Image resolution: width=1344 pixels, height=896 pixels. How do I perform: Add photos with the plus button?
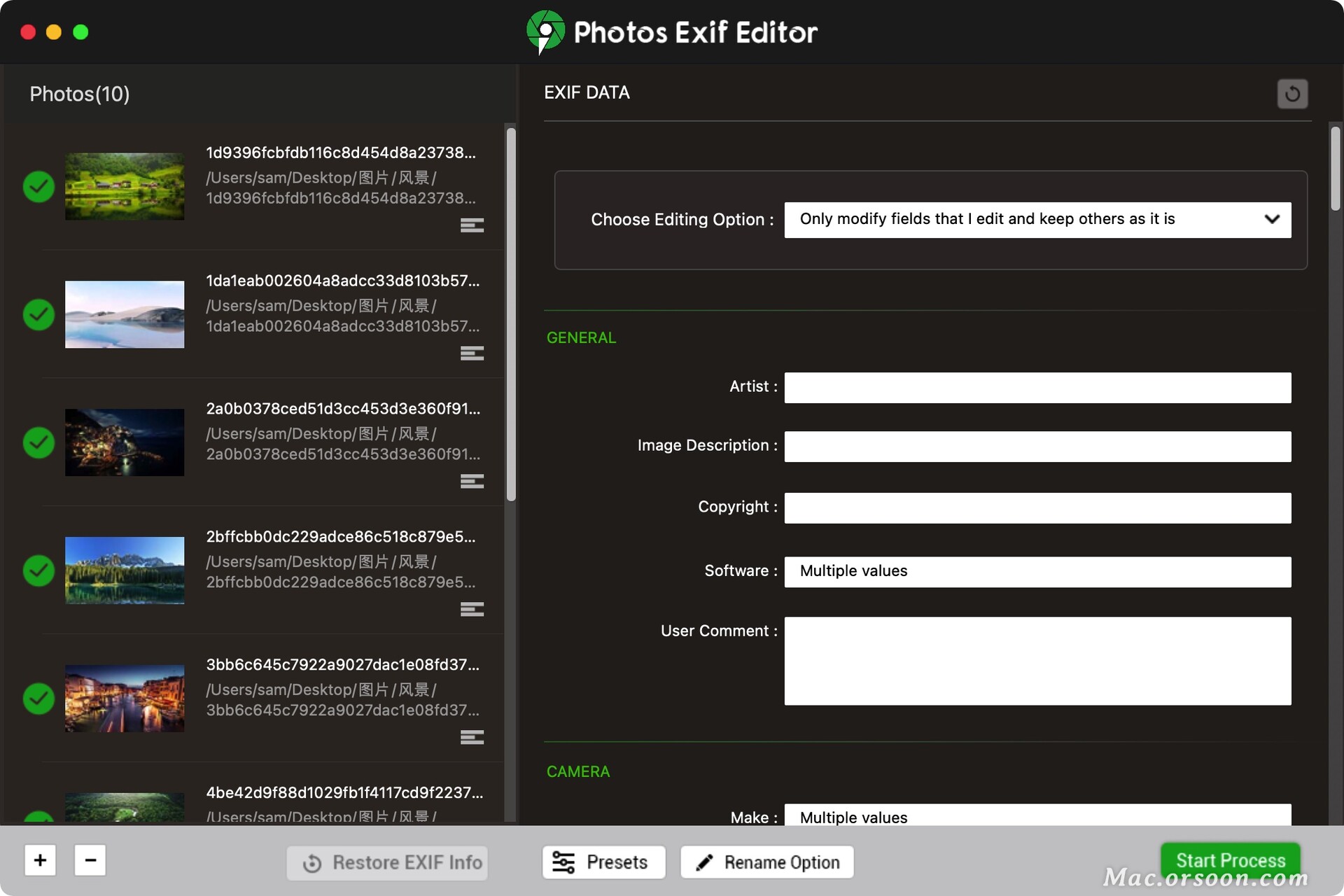click(x=40, y=860)
